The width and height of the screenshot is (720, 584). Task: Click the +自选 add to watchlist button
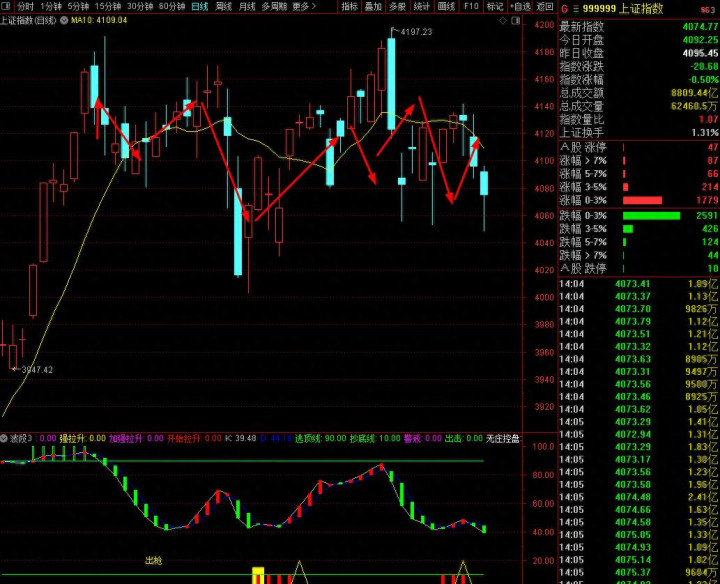click(519, 6)
